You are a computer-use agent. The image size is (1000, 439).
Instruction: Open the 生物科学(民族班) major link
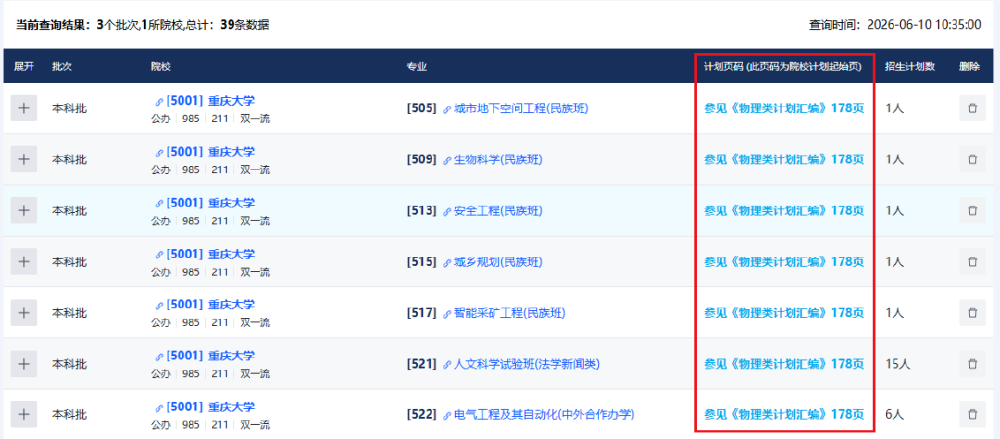point(493,160)
